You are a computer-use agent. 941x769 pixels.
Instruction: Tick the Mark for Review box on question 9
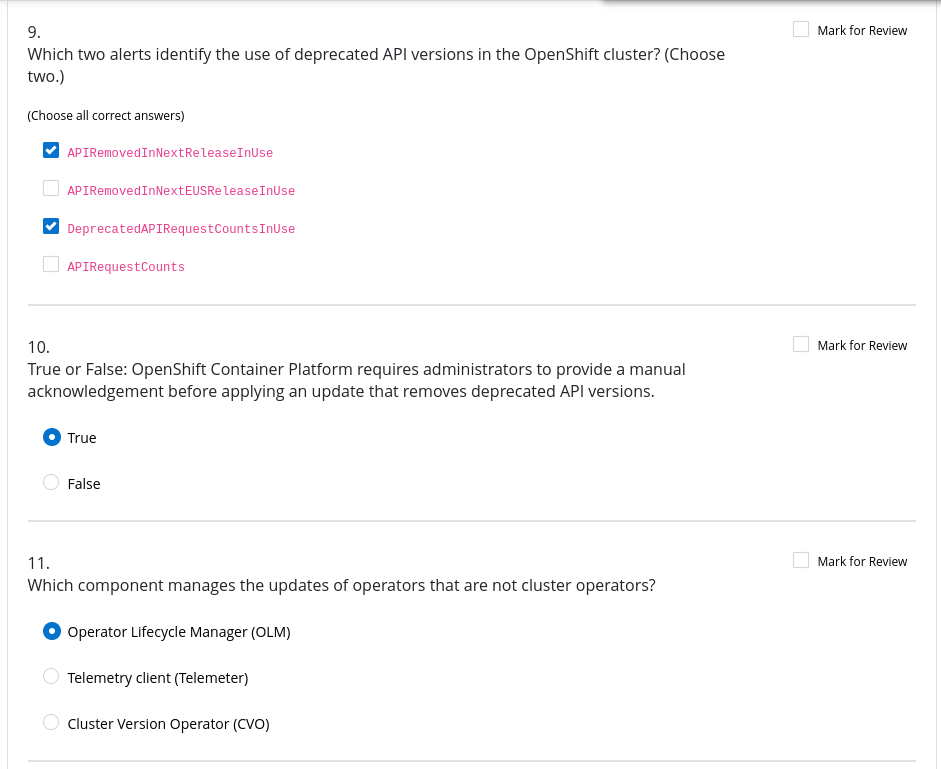pyautogui.click(x=801, y=30)
